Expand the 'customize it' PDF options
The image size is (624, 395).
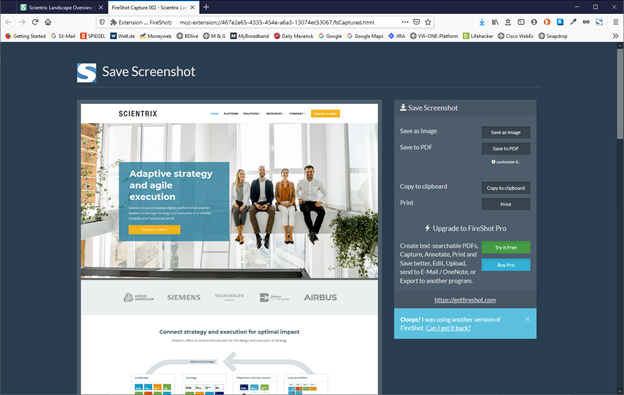(505, 162)
